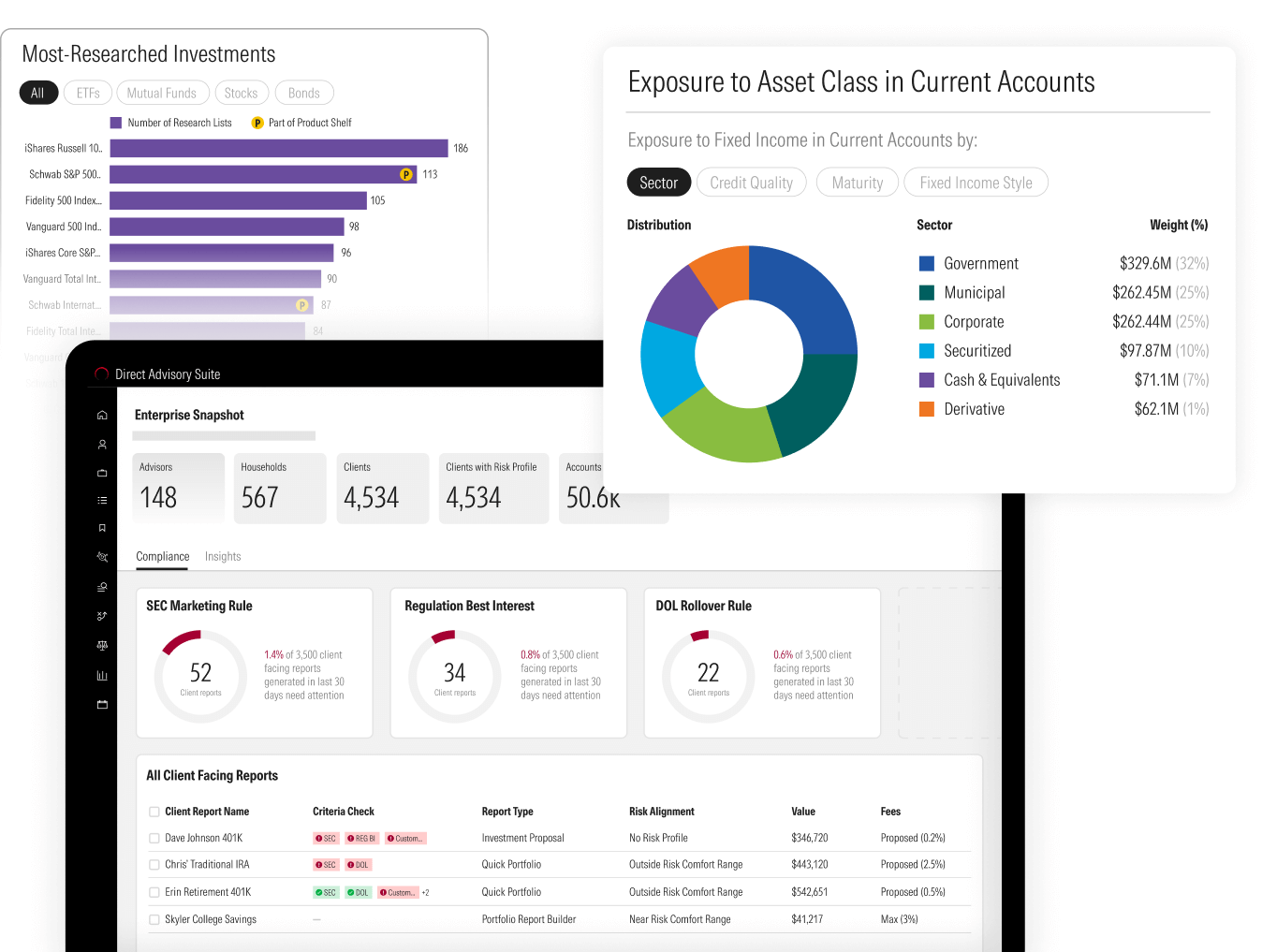Expand the +2 extra criteria on Erin's row
1277x952 pixels.
click(x=425, y=893)
